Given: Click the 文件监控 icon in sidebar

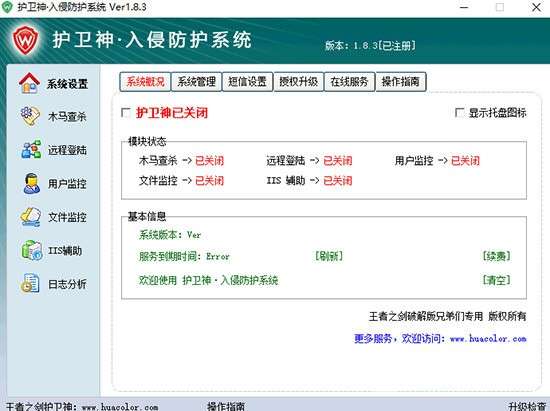Looking at the screenshot, I should pos(31,217).
